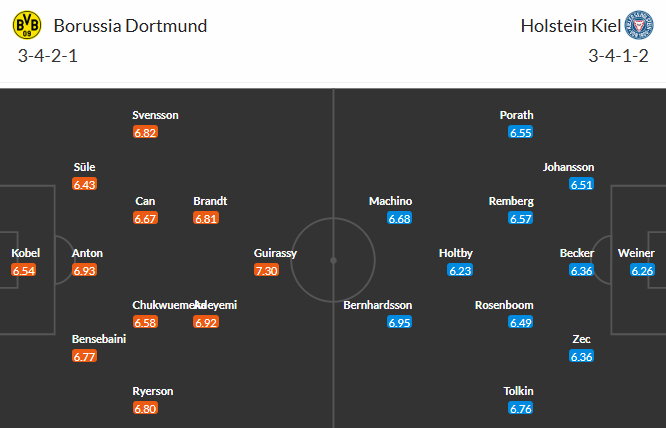This screenshot has width=666, height=428.
Task: Click the Holstein Kiel club crest icon
Action: click(x=639, y=25)
